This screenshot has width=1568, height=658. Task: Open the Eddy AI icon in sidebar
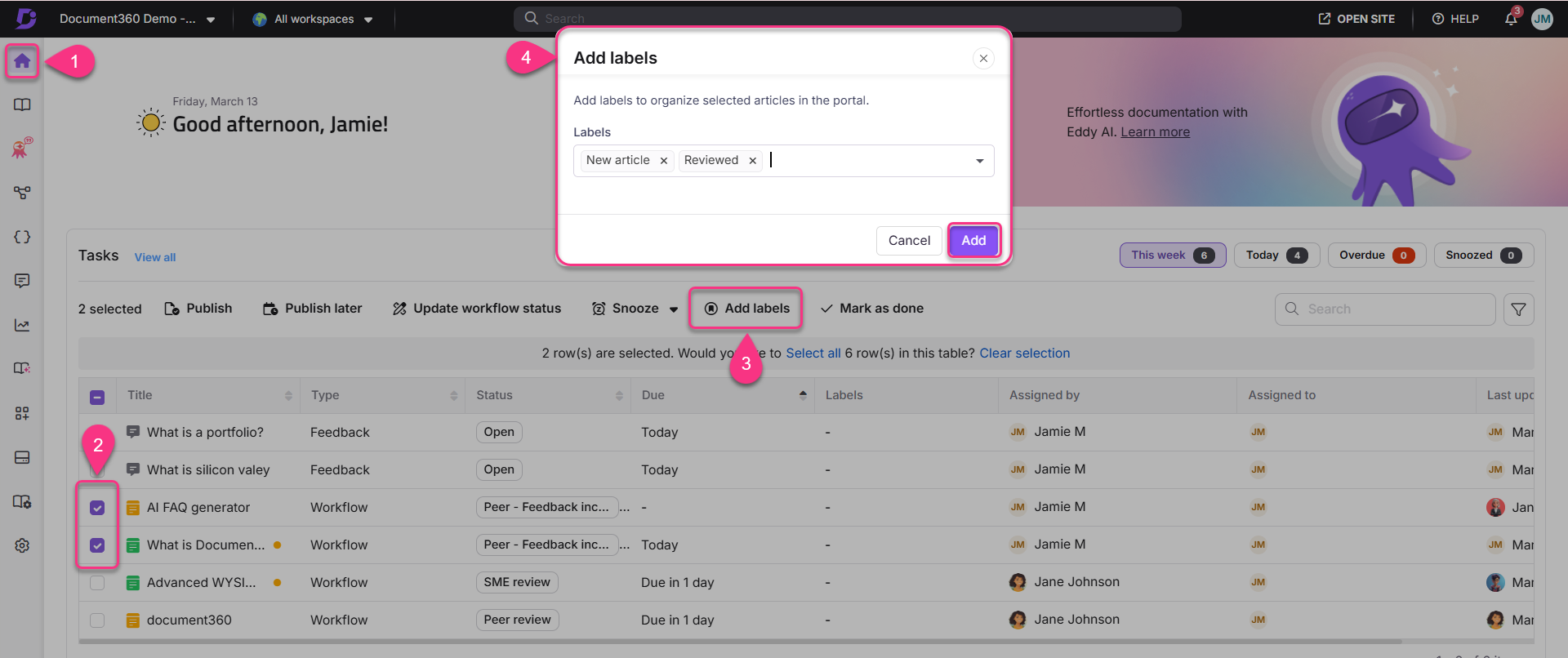(x=22, y=149)
